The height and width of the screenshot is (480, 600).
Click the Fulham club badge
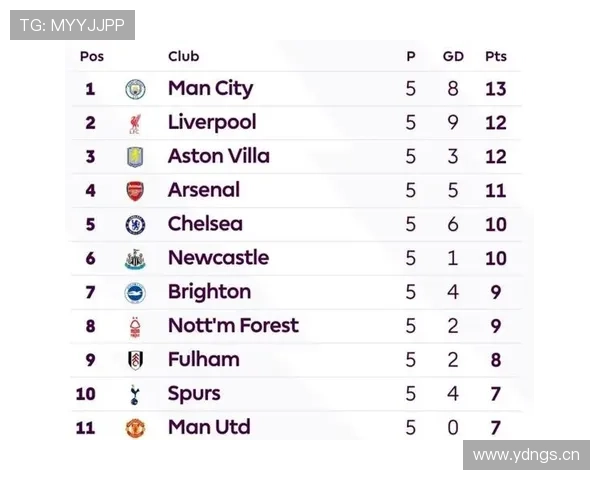[135, 361]
